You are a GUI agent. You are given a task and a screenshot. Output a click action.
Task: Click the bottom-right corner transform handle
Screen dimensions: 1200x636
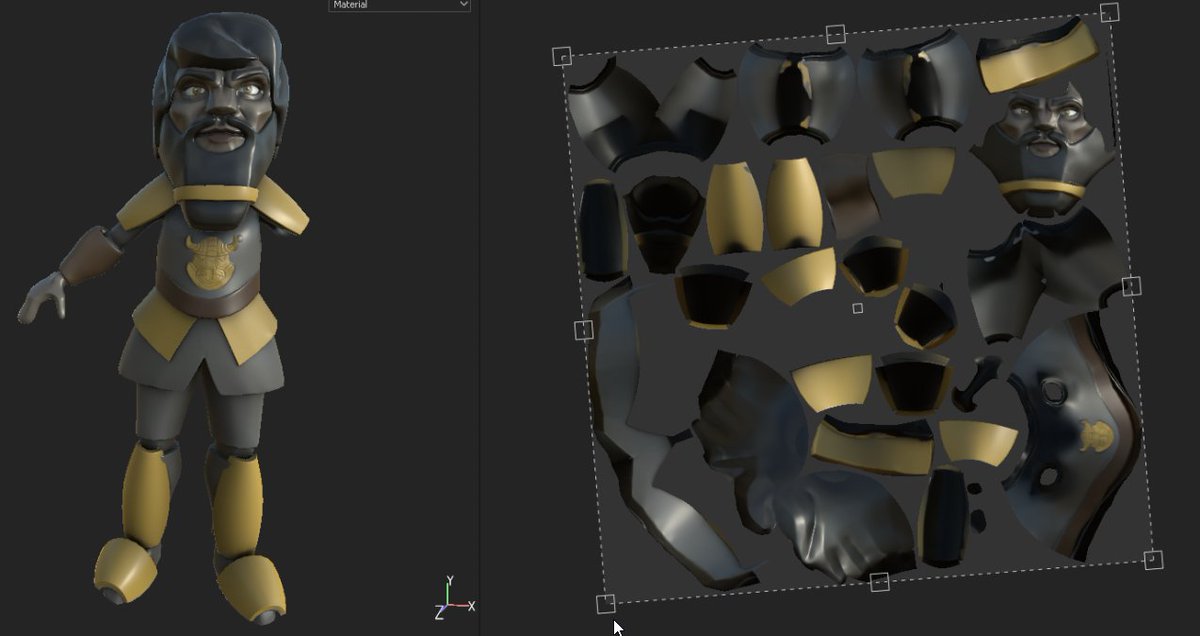pos(1153,560)
